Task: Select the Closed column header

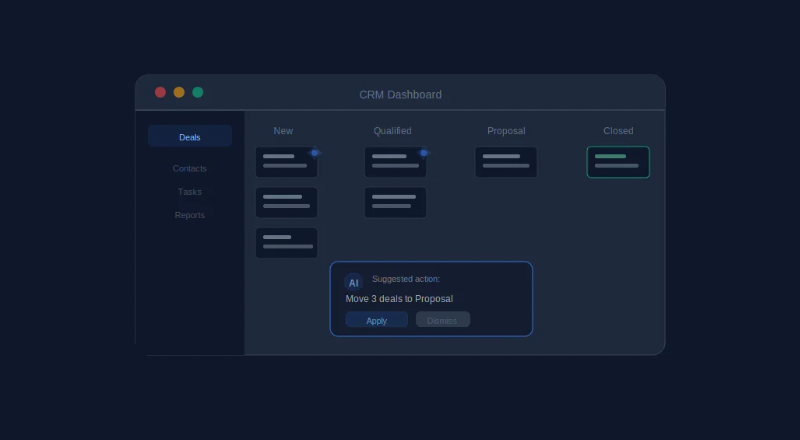Action: click(x=618, y=131)
